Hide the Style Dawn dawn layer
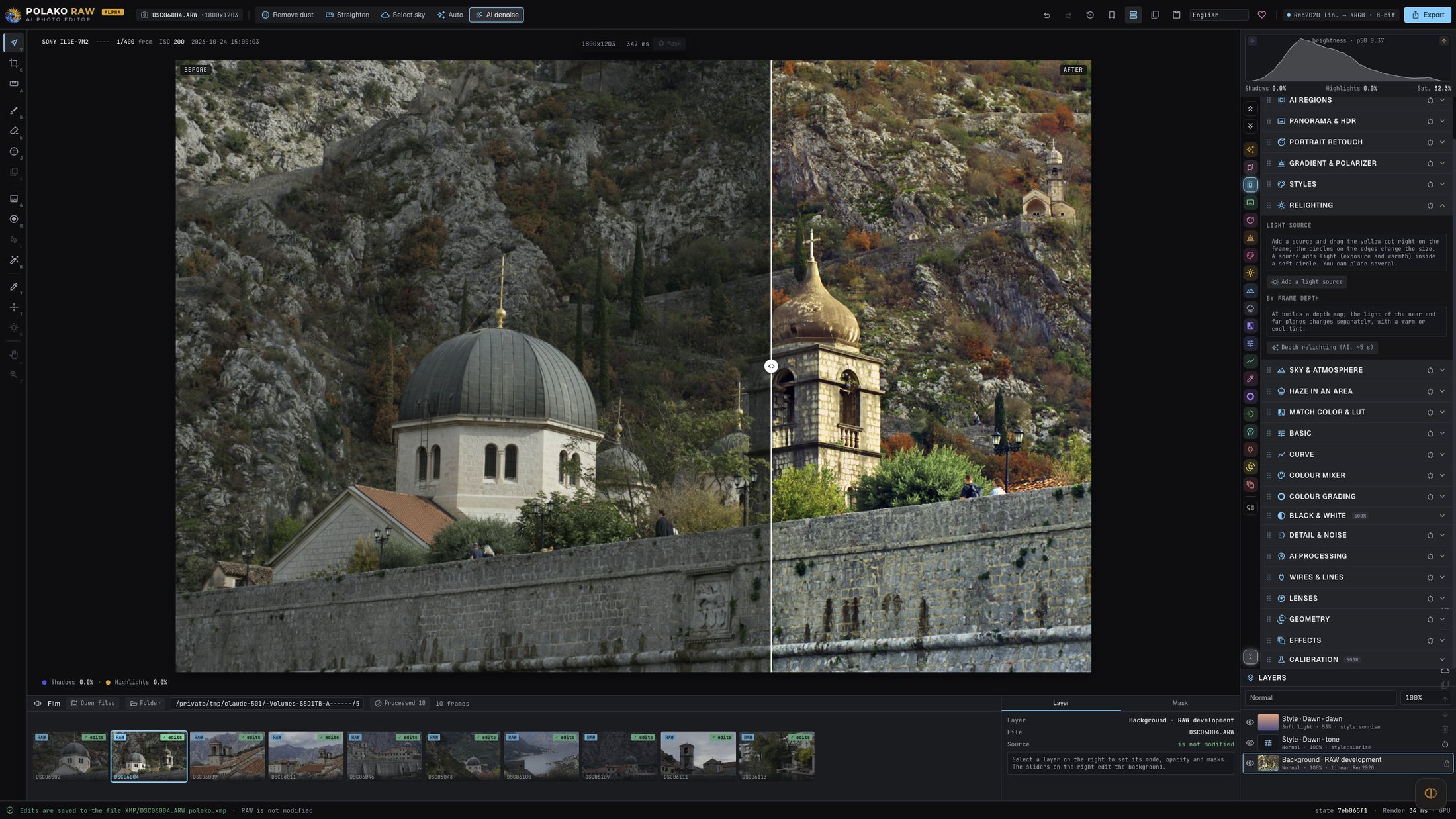1456x819 pixels. tap(1250, 722)
